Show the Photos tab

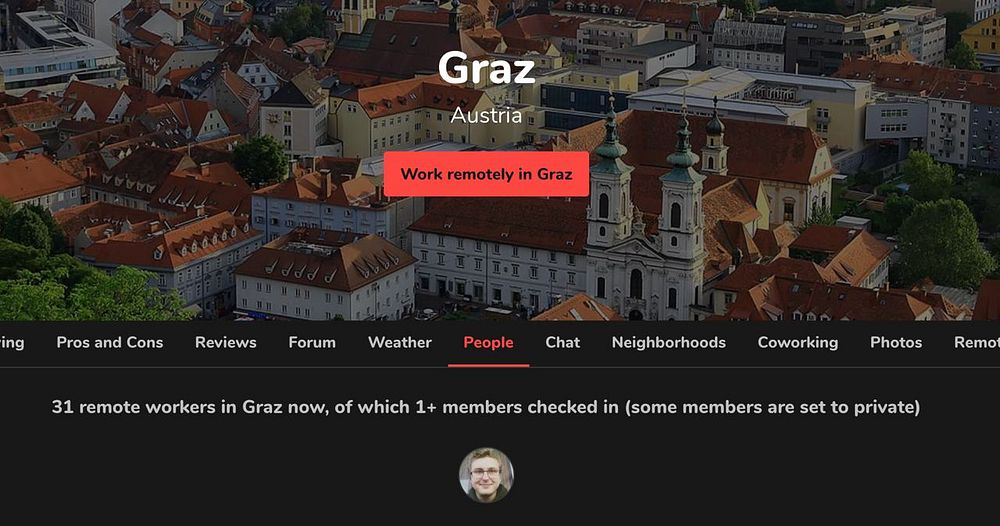[x=896, y=342]
